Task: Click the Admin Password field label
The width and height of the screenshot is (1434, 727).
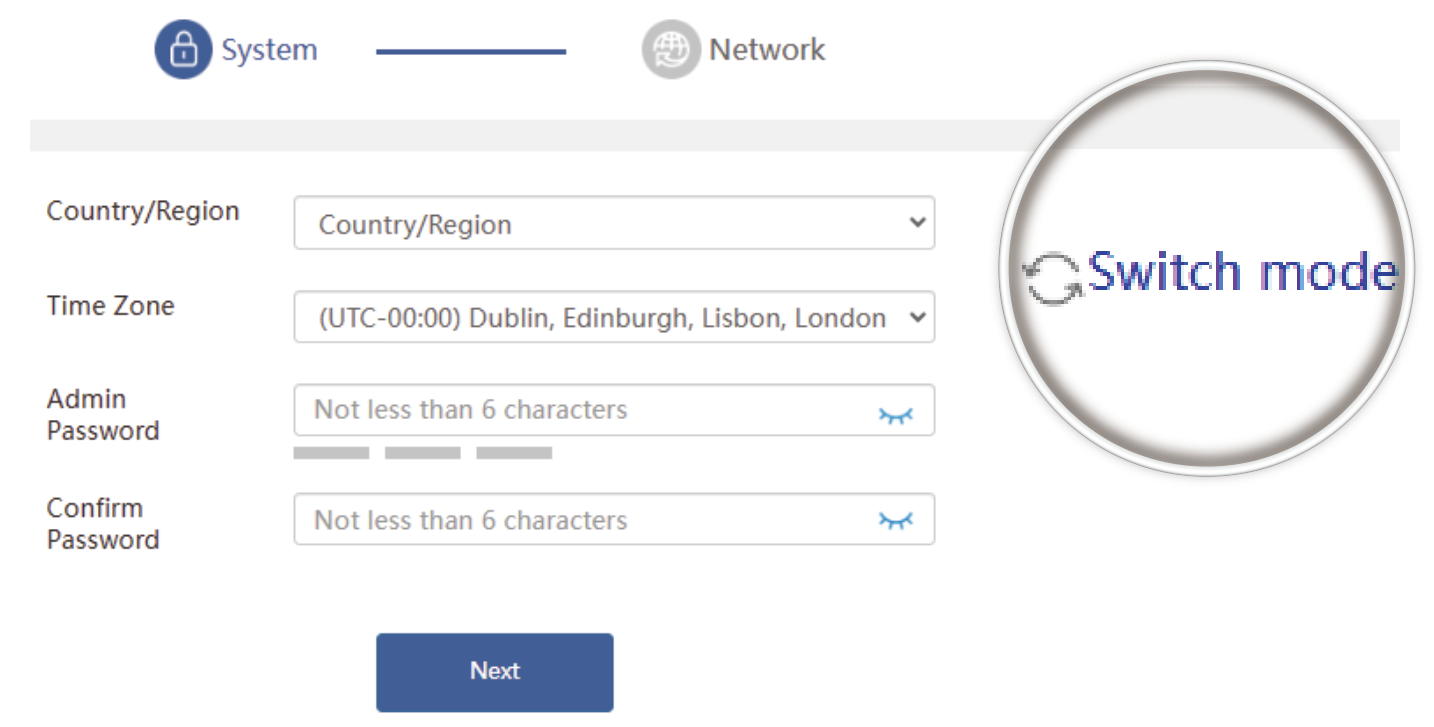Action: pyautogui.click(x=102, y=415)
